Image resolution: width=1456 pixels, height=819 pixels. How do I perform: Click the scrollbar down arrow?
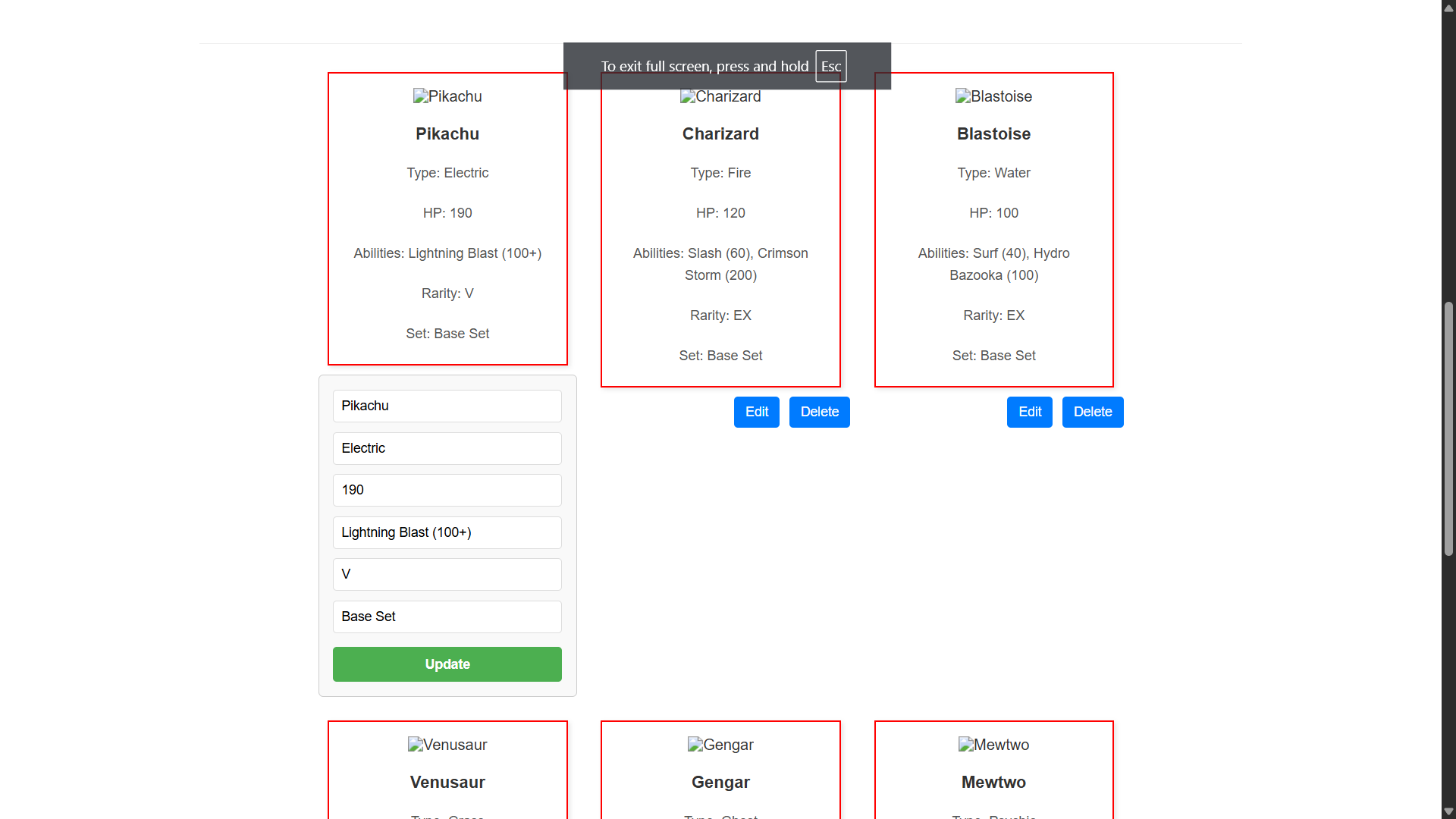[x=1448, y=811]
